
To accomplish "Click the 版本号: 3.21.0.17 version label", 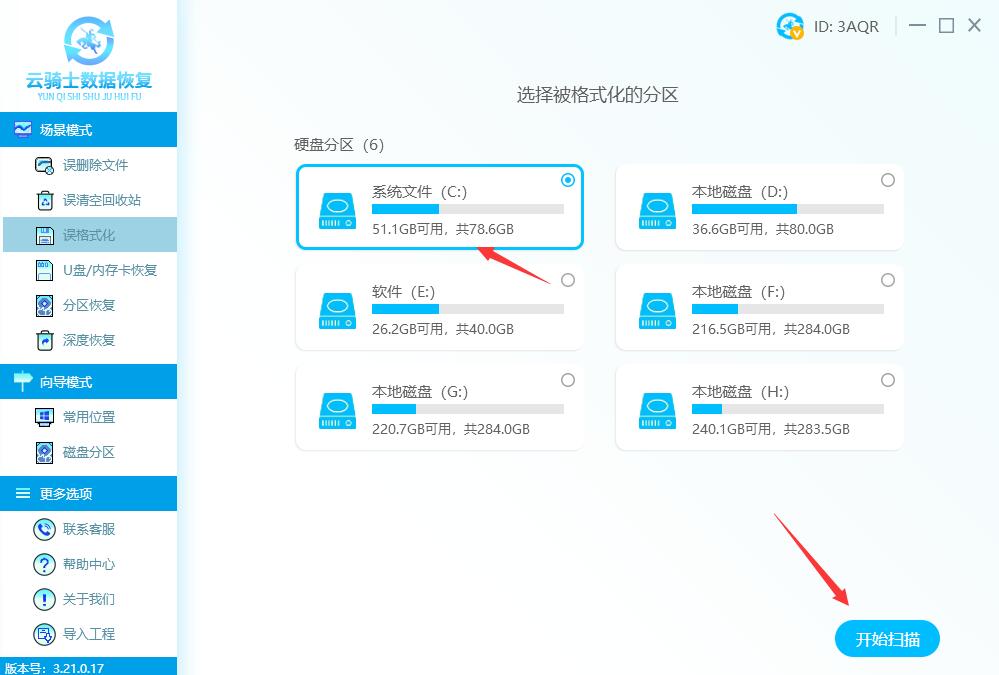I will (x=55, y=668).
